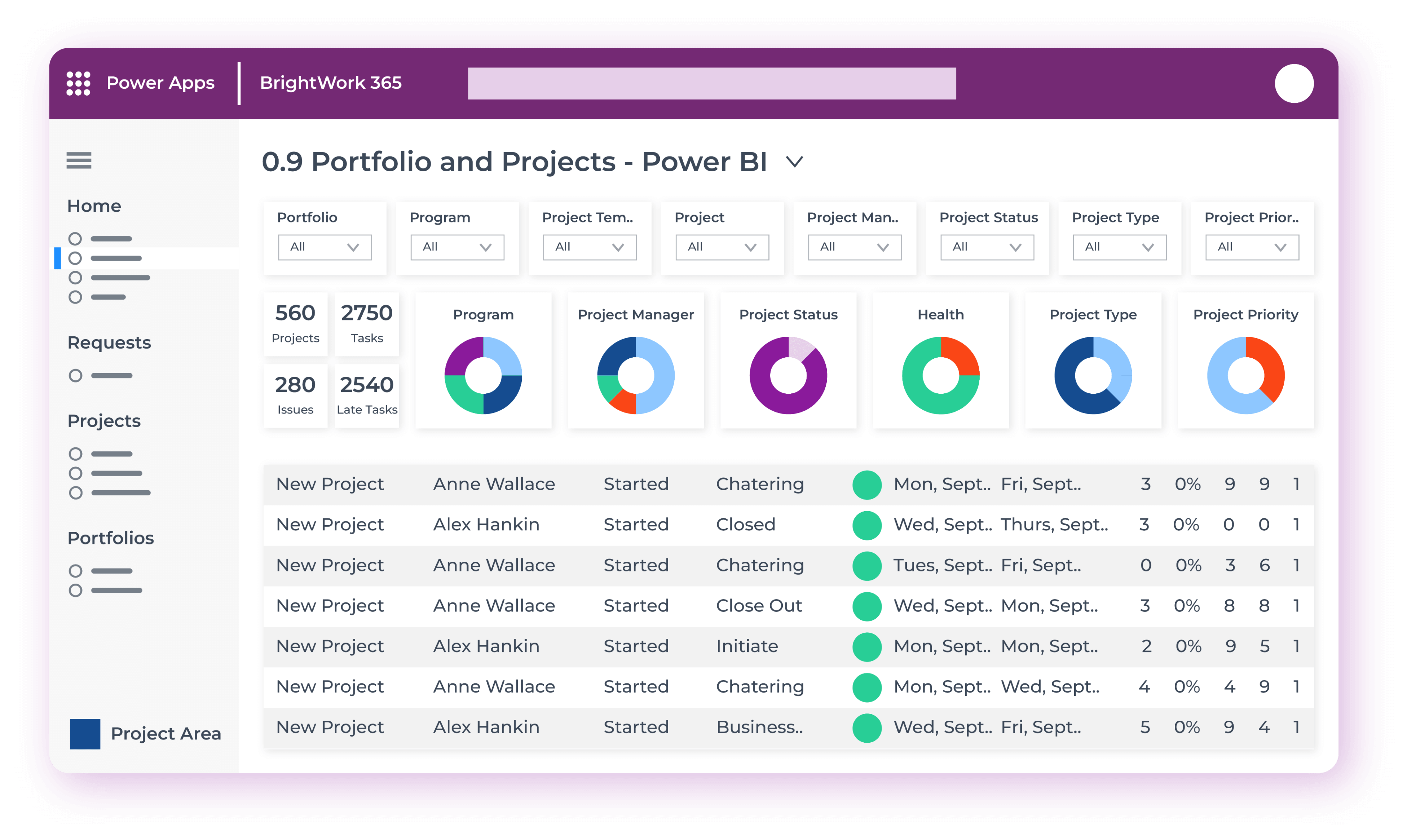Screen dimensions: 1407x840
Task: Click 'Wed, Sept..' end date with Chatering
Action: pyautogui.click(x=1050, y=687)
